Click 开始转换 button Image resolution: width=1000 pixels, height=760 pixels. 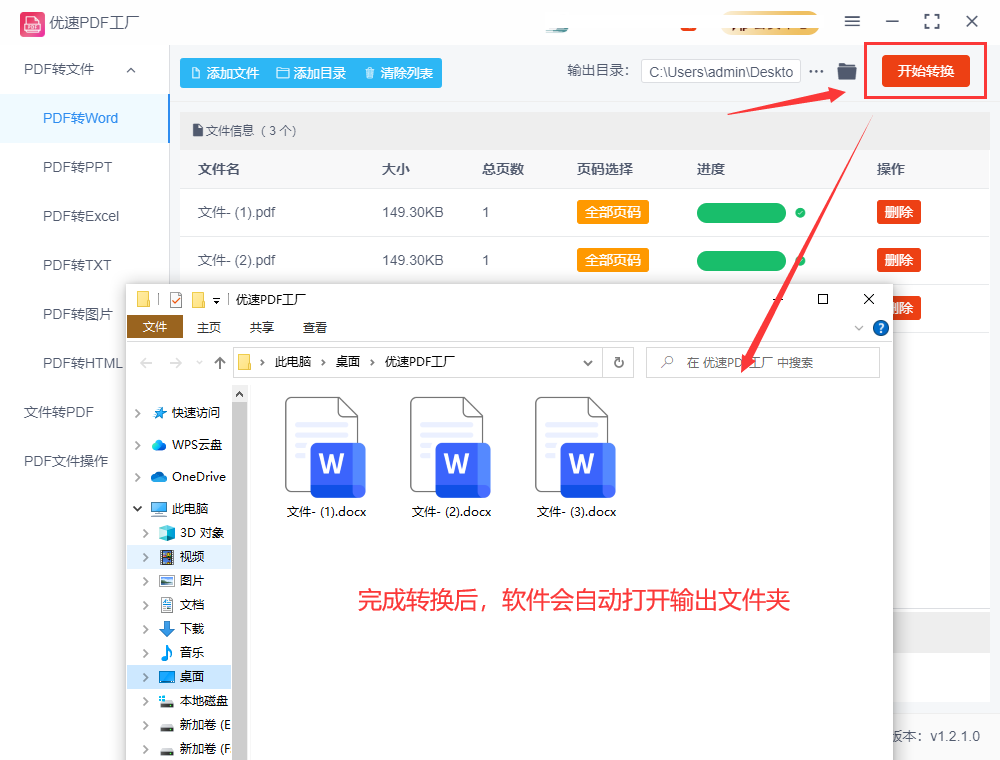(925, 71)
